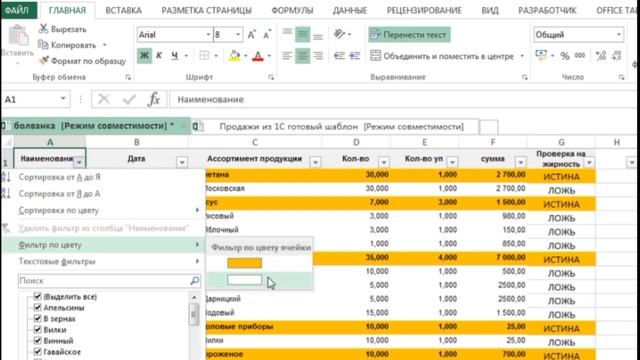Increase font size with the large A icon

[251, 35]
